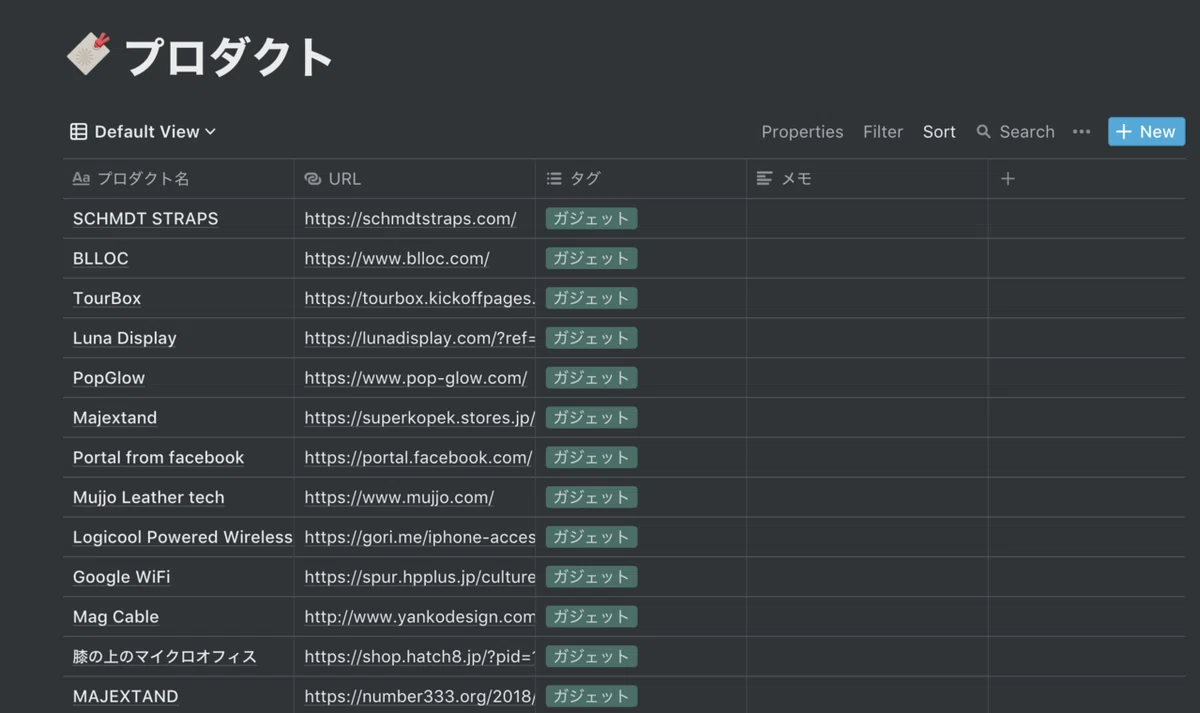Open the PopGlow row title
This screenshot has width=1200, height=713.
pyautogui.click(x=109, y=378)
